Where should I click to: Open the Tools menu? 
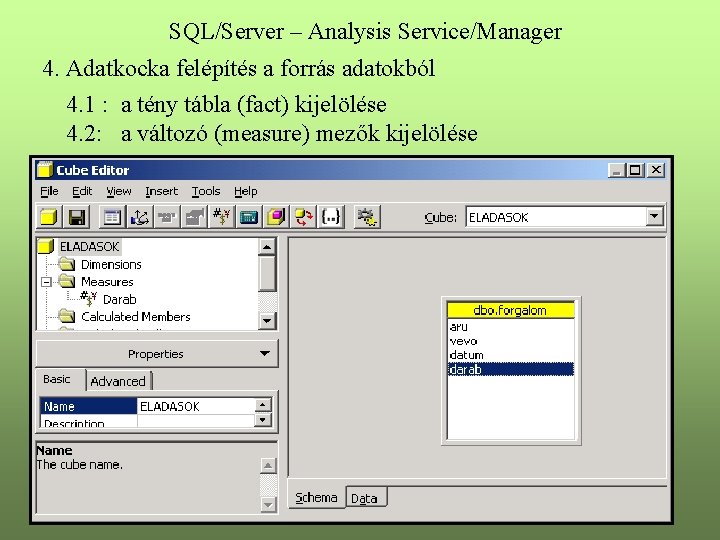206,191
